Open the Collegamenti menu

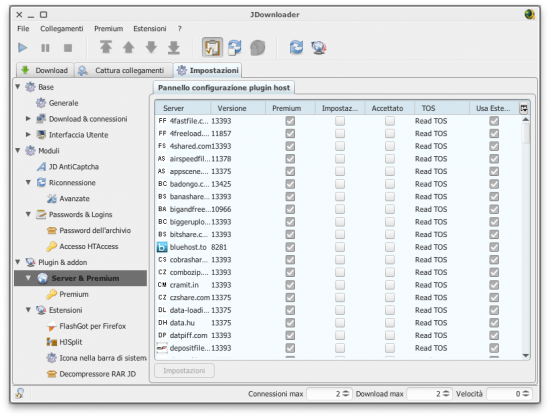click(62, 29)
